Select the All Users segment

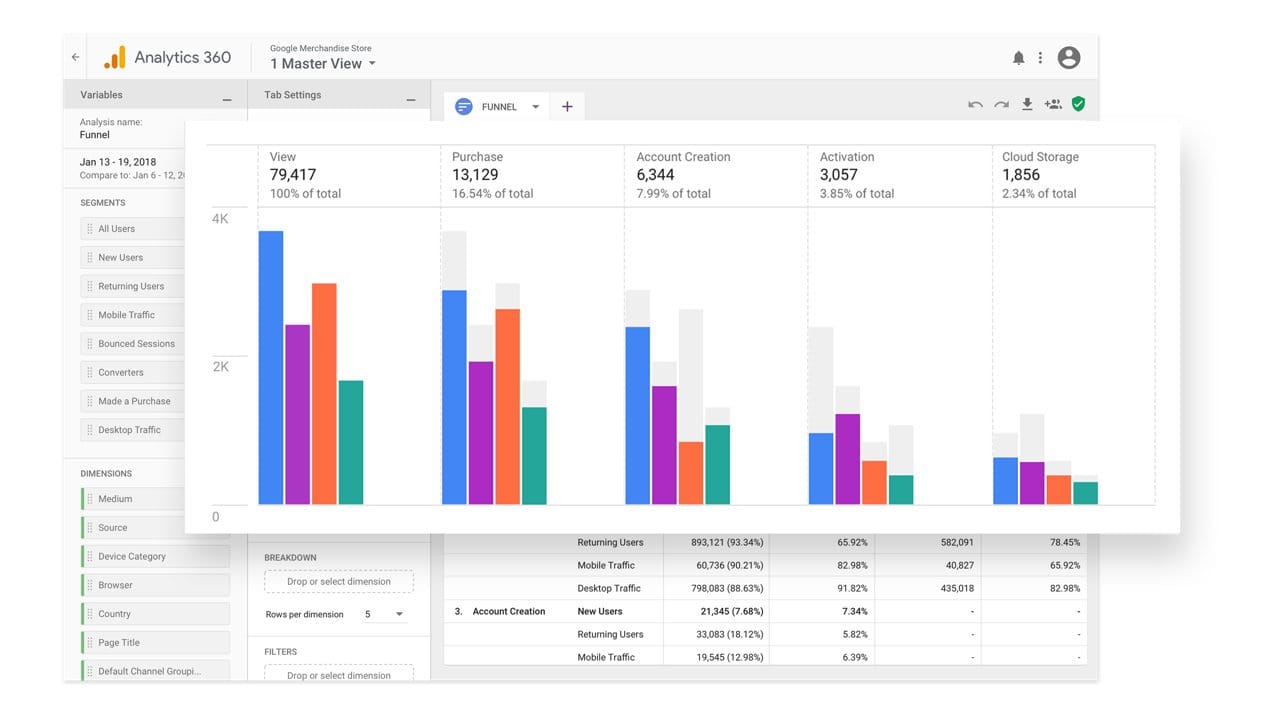[x=134, y=229]
